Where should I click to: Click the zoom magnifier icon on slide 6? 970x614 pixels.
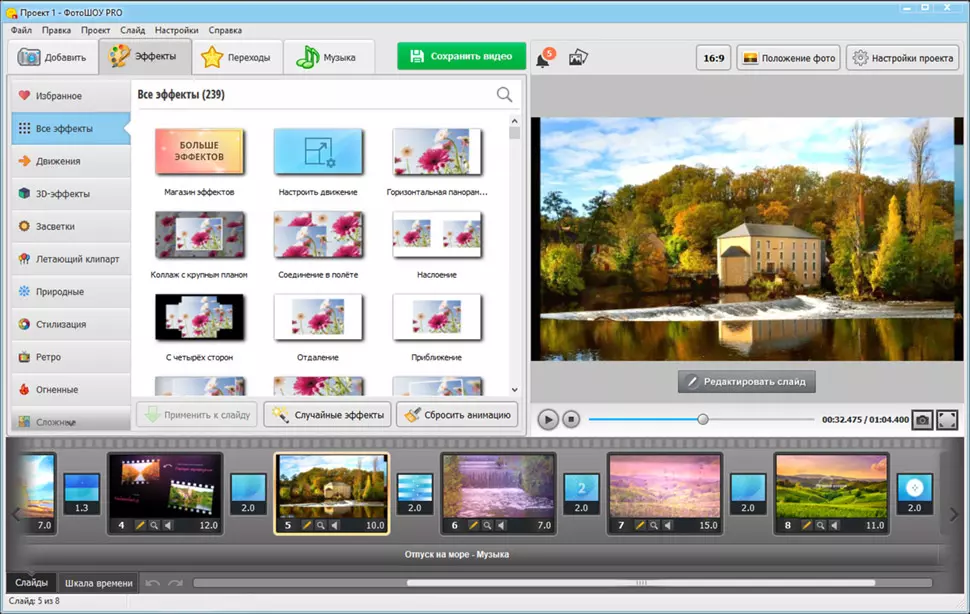coord(486,525)
